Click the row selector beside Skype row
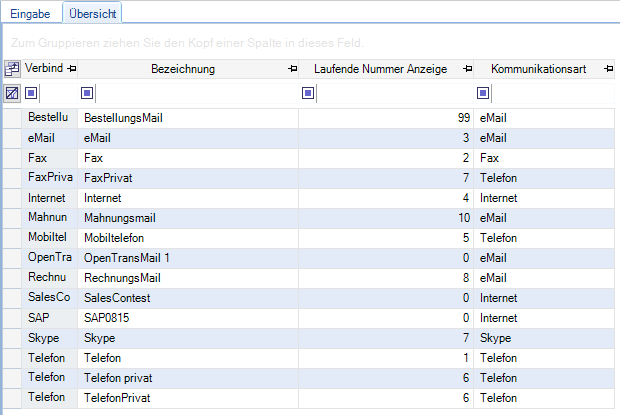This screenshot has width=620, height=415. coord(12,338)
